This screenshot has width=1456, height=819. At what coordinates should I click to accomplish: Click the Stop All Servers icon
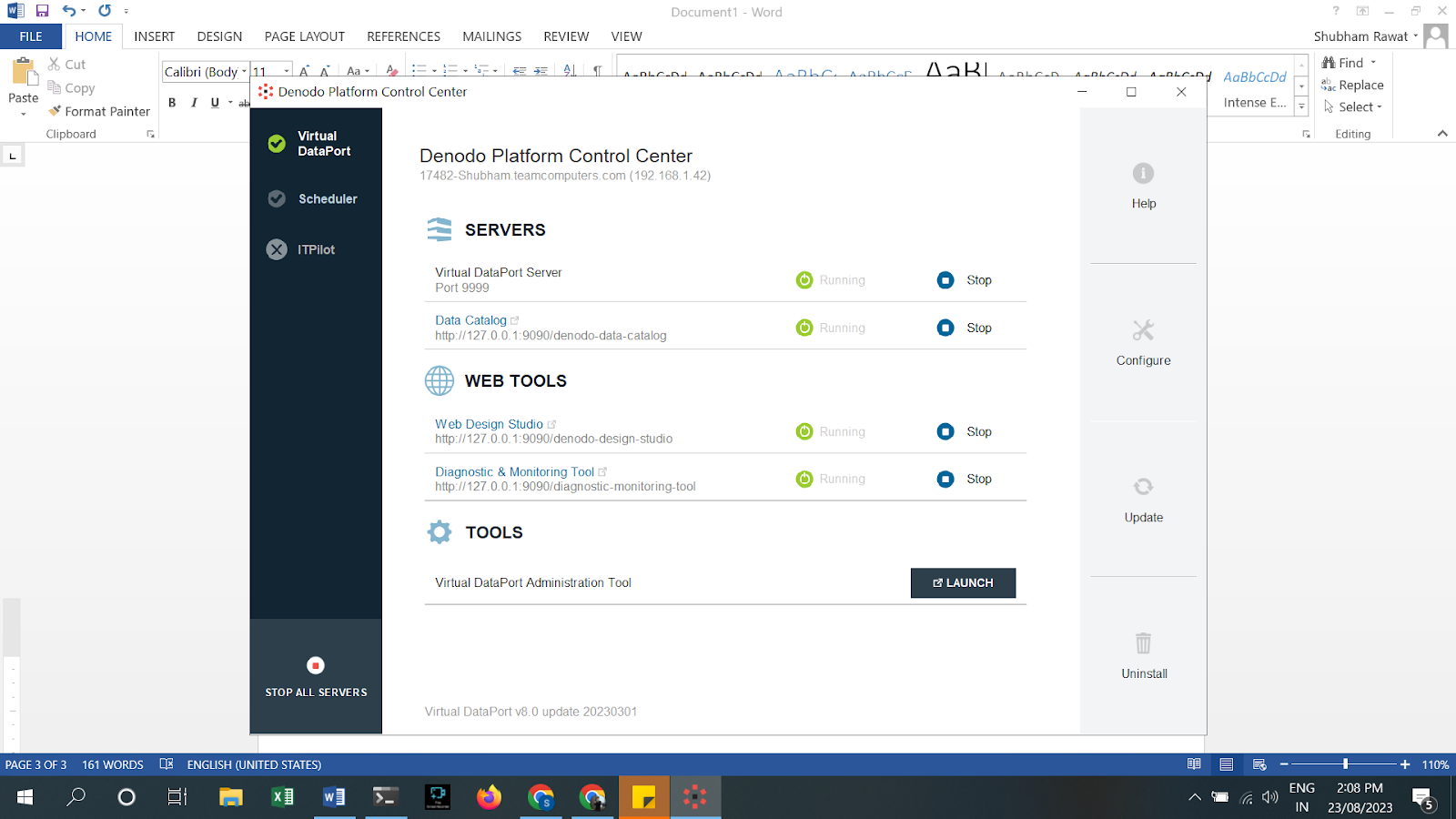316,665
